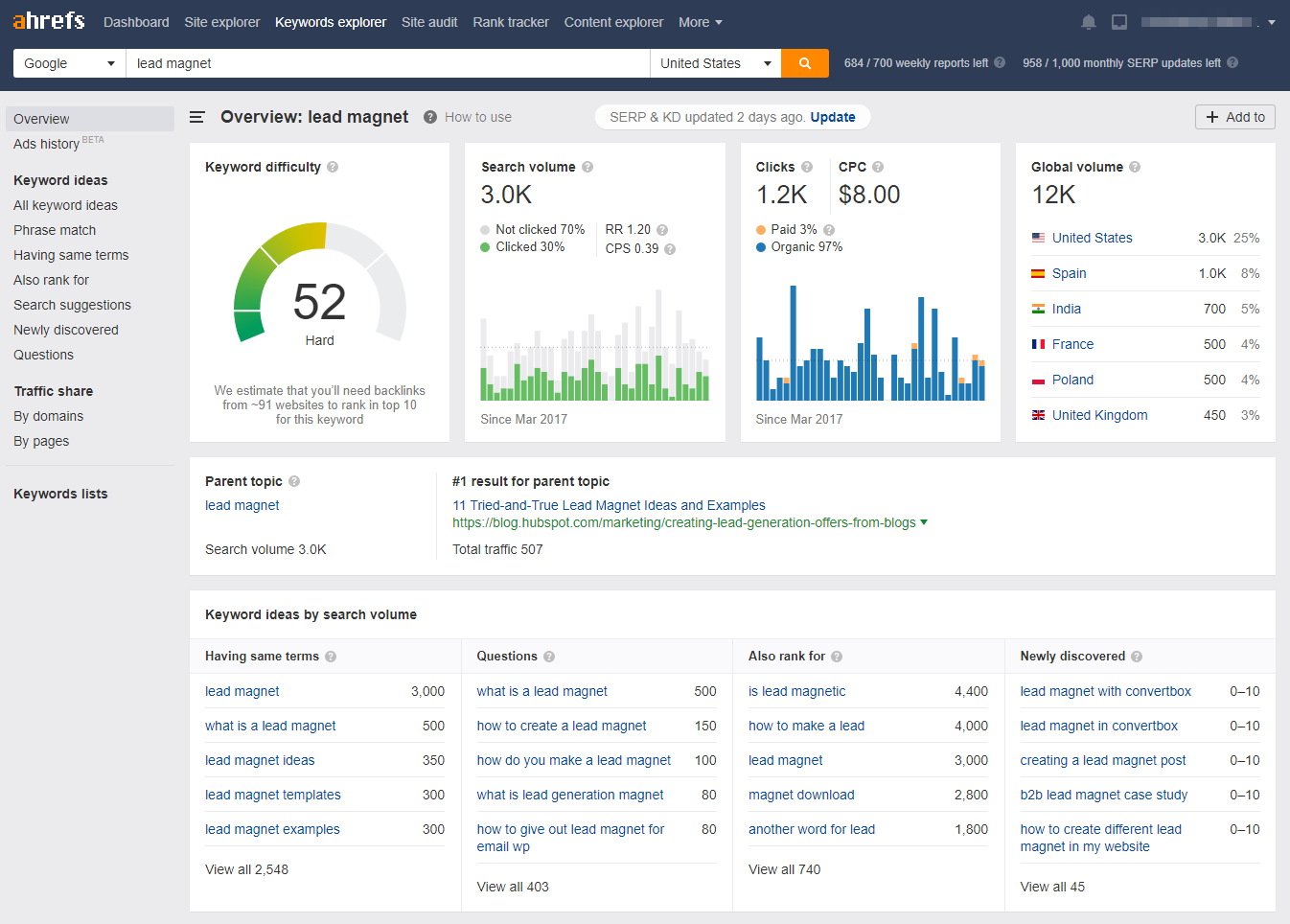Click the United Kingdom flag icon

[1038, 415]
